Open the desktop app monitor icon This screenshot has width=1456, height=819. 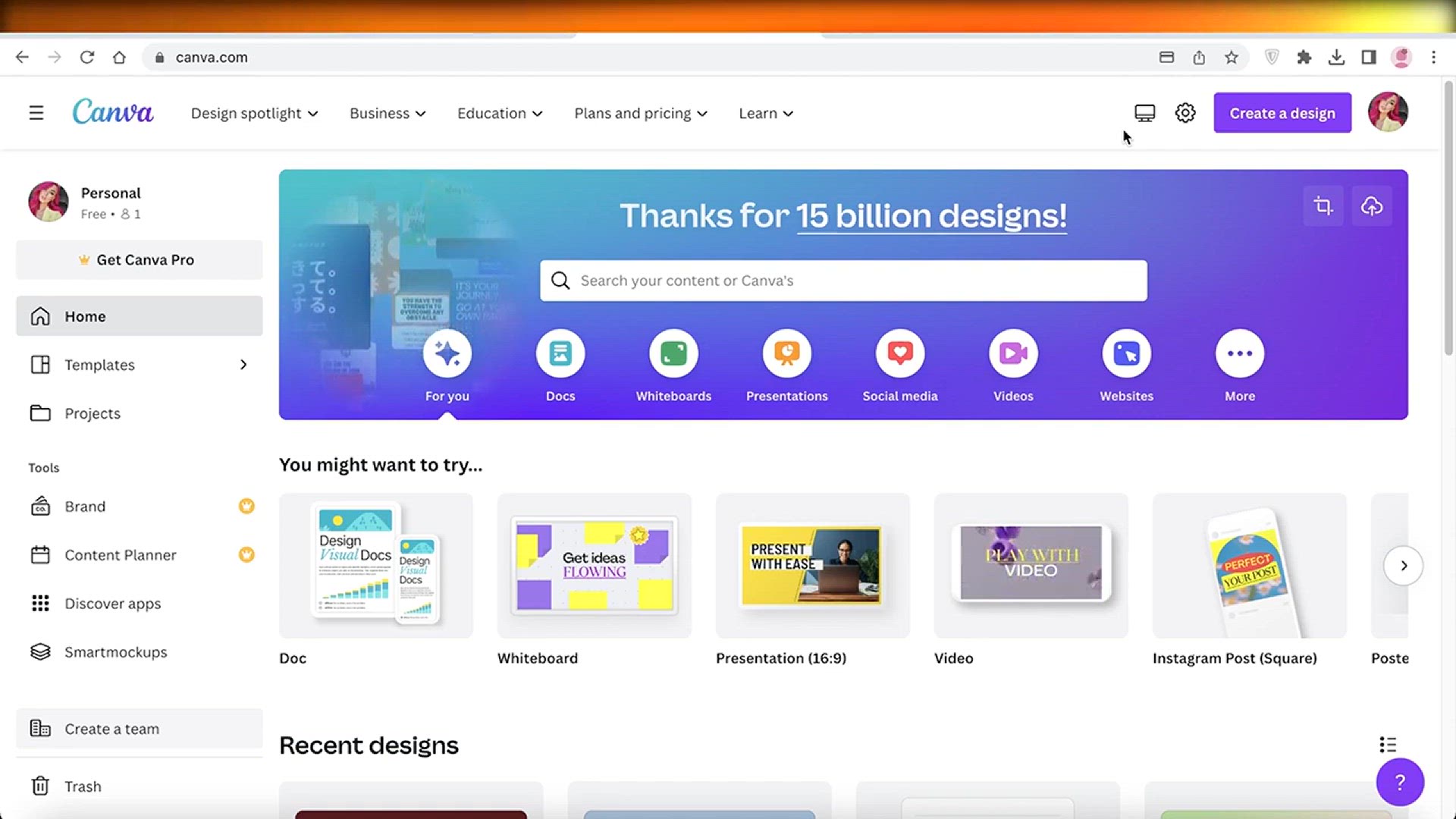[x=1144, y=113]
